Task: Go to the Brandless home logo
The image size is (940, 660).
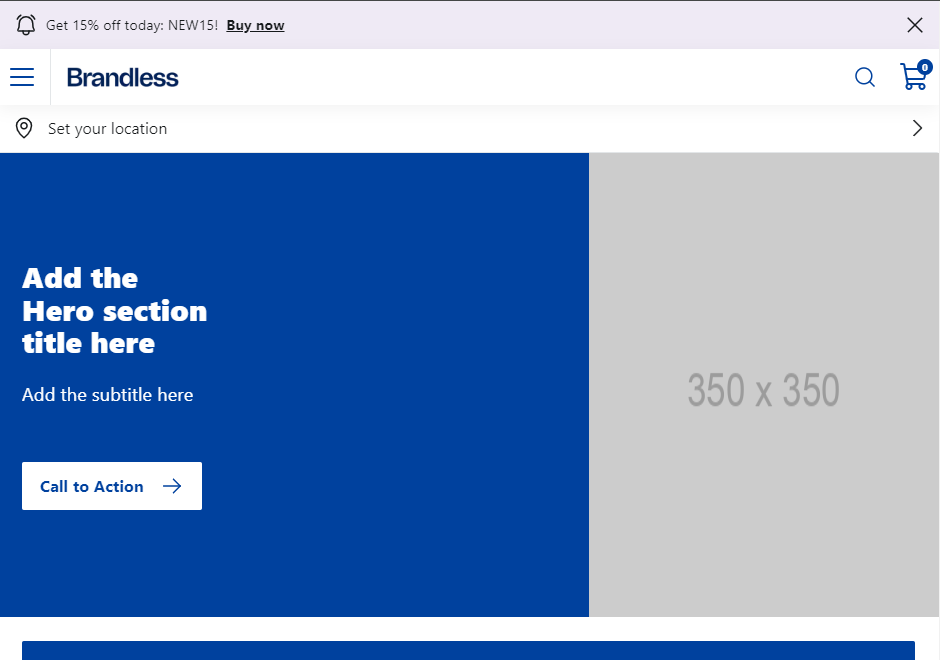Action: pyautogui.click(x=123, y=77)
